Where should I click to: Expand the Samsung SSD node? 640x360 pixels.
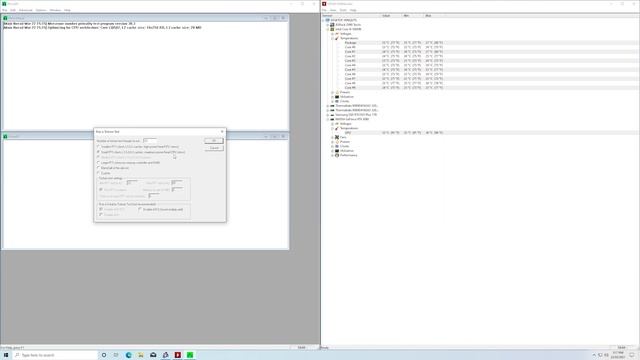click(x=328, y=115)
